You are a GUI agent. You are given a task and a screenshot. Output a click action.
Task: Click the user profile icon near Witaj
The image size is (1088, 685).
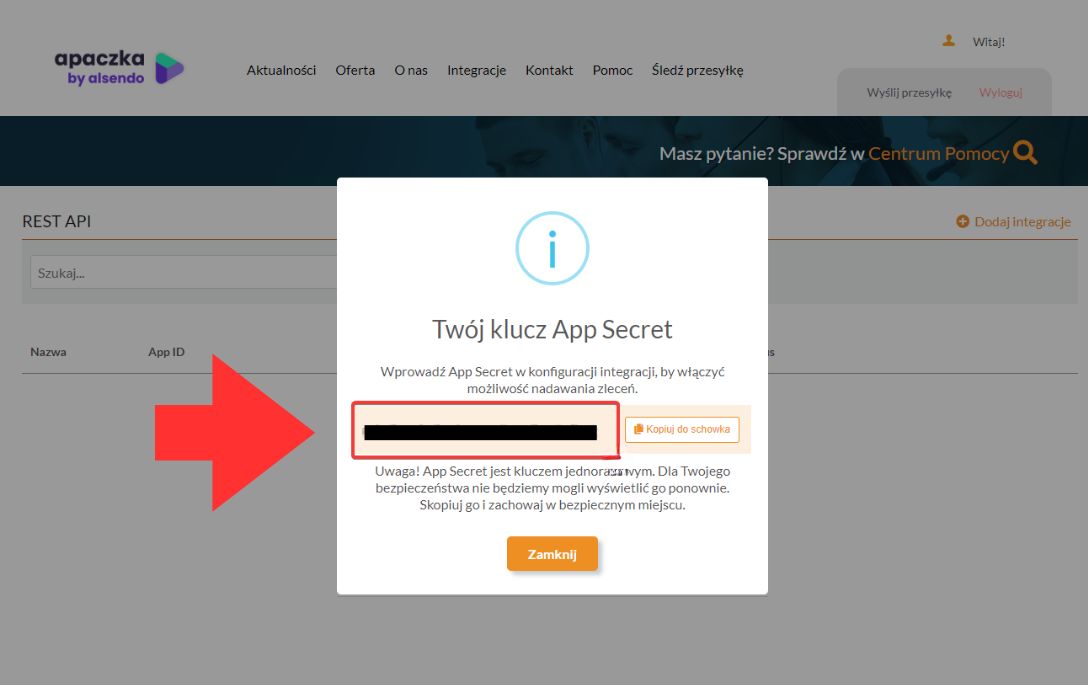coord(949,41)
